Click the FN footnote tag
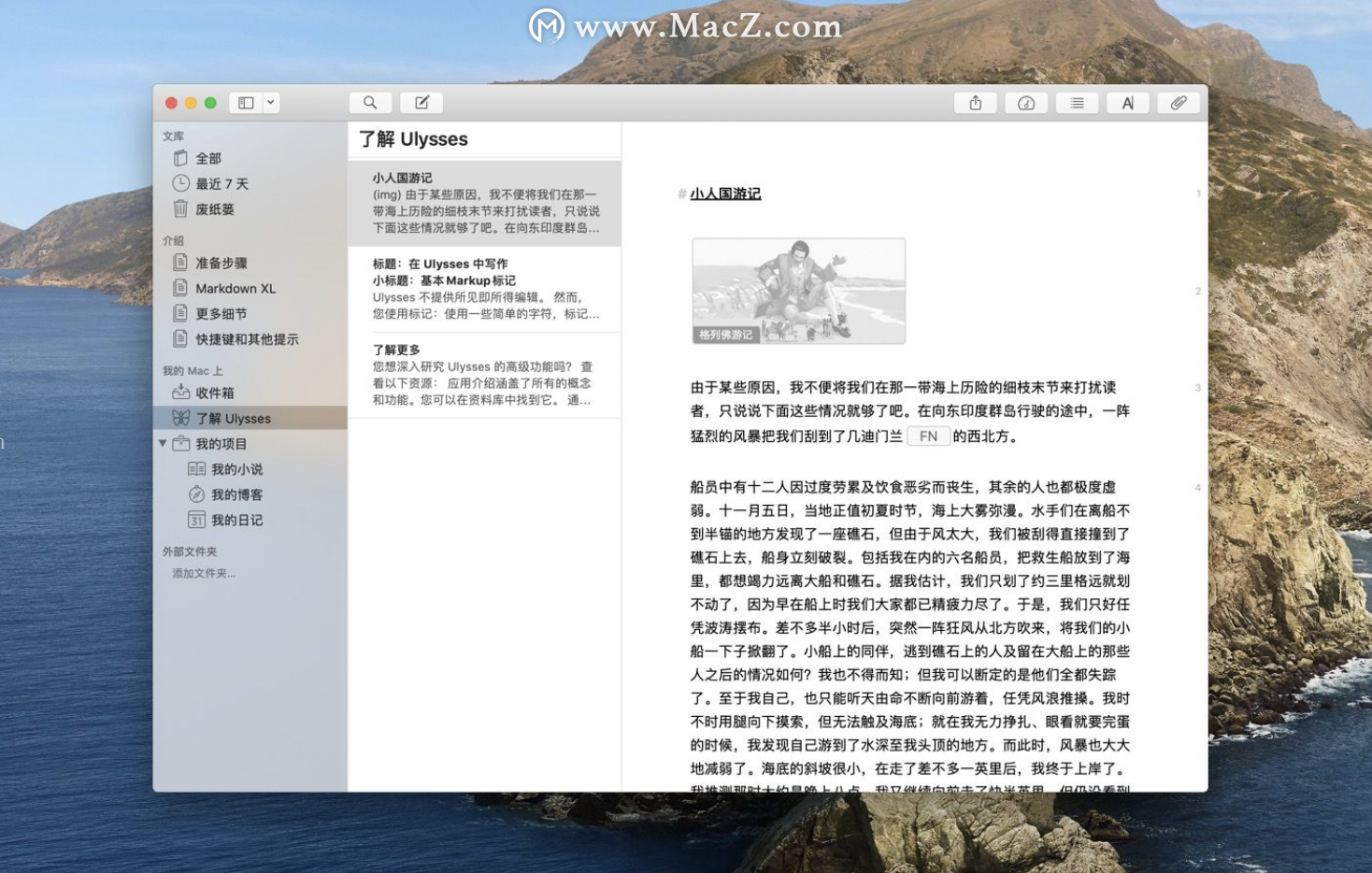Viewport: 1372px width, 873px height. (928, 436)
